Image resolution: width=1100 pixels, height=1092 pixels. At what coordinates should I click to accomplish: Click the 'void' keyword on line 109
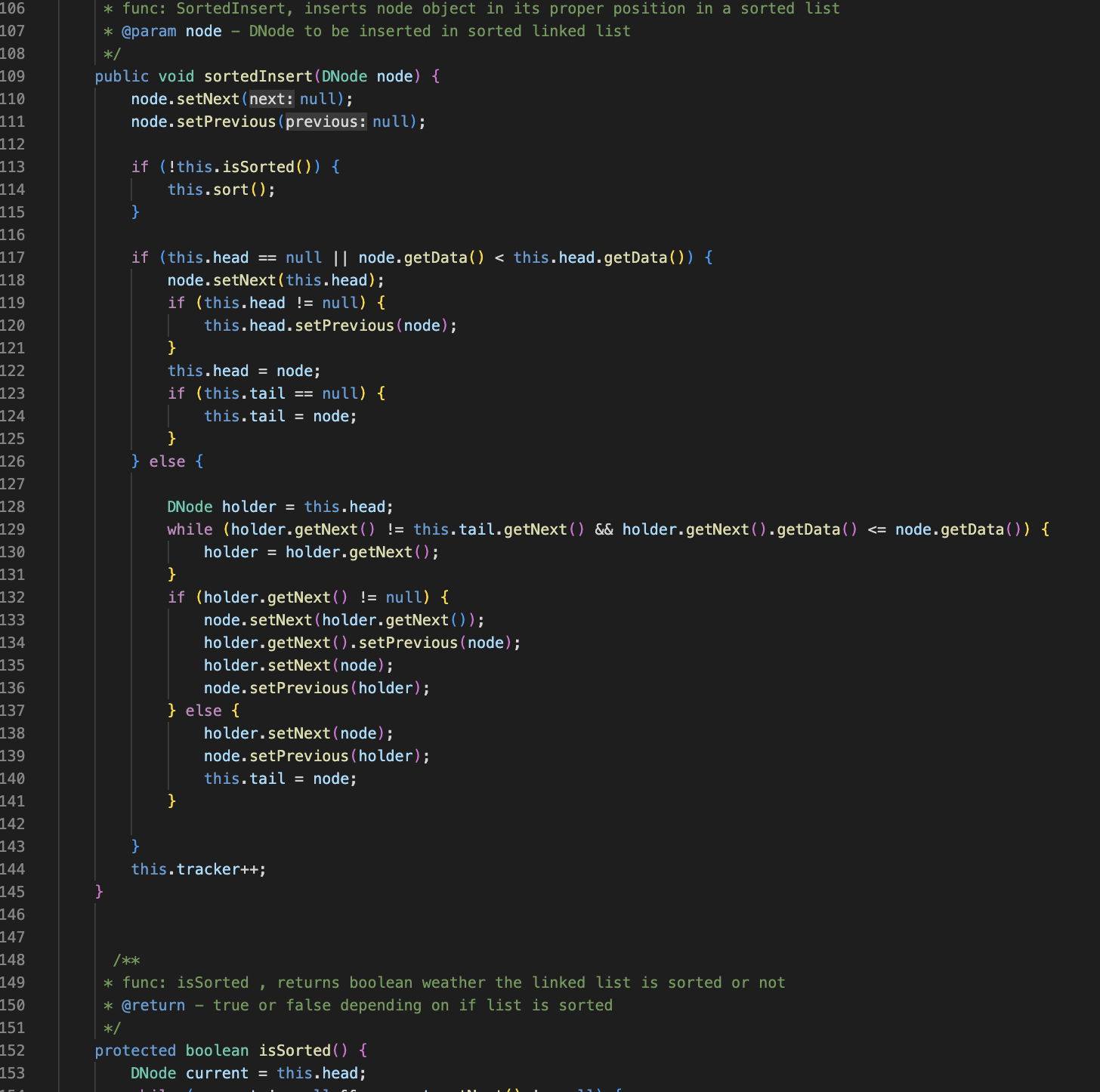176,76
